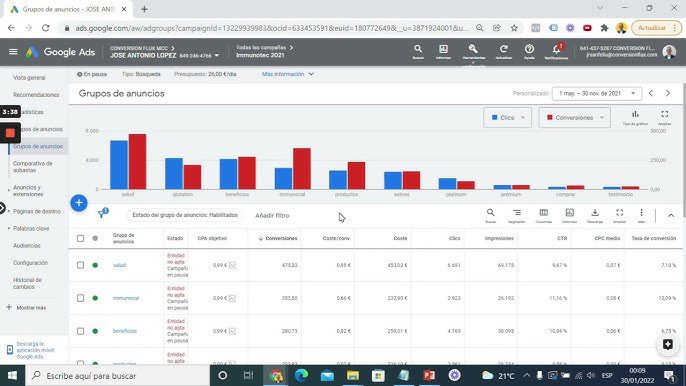
Task: Click the browser address bar
Action: [271, 28]
